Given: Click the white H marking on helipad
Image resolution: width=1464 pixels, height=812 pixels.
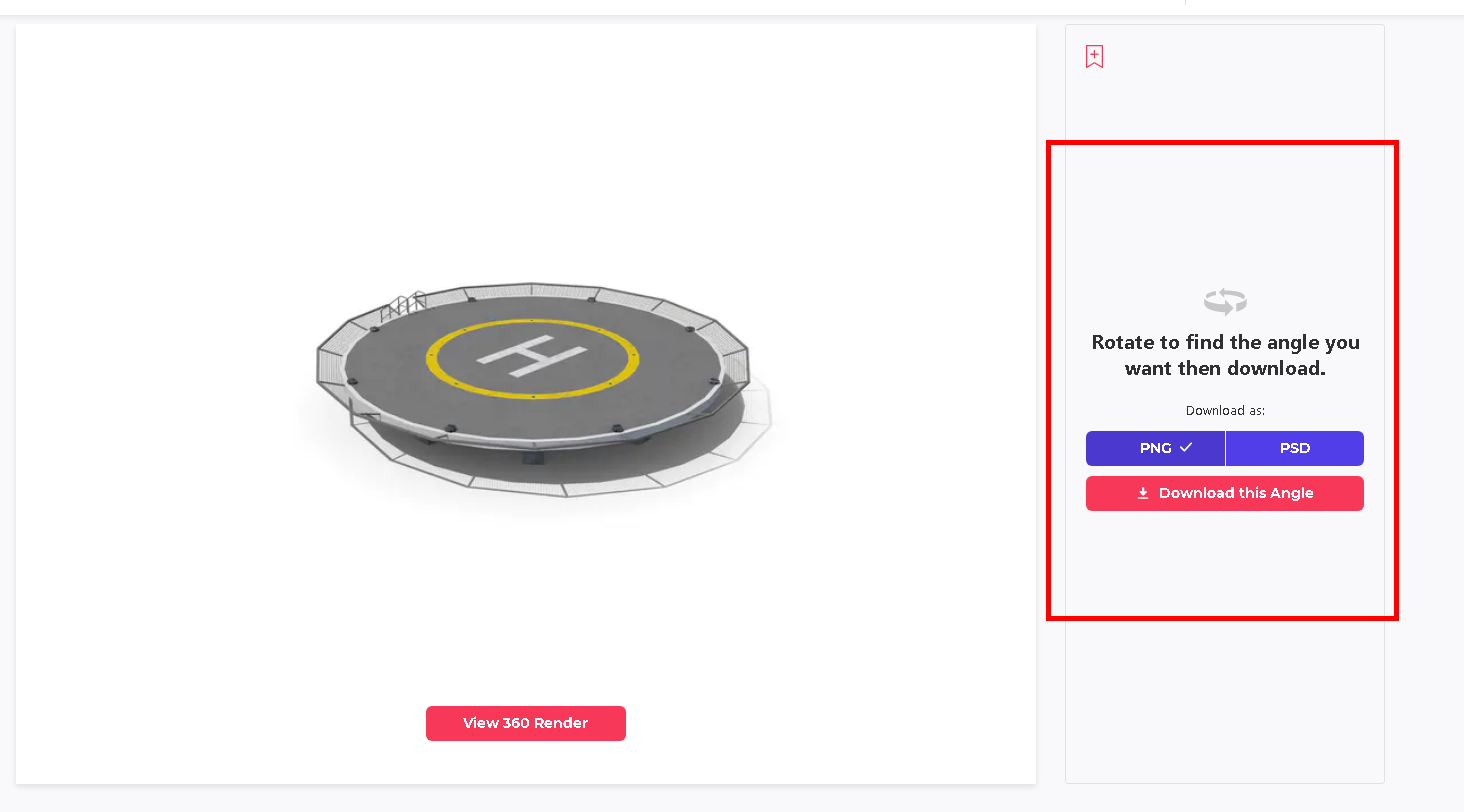Looking at the screenshot, I should pos(532,356).
